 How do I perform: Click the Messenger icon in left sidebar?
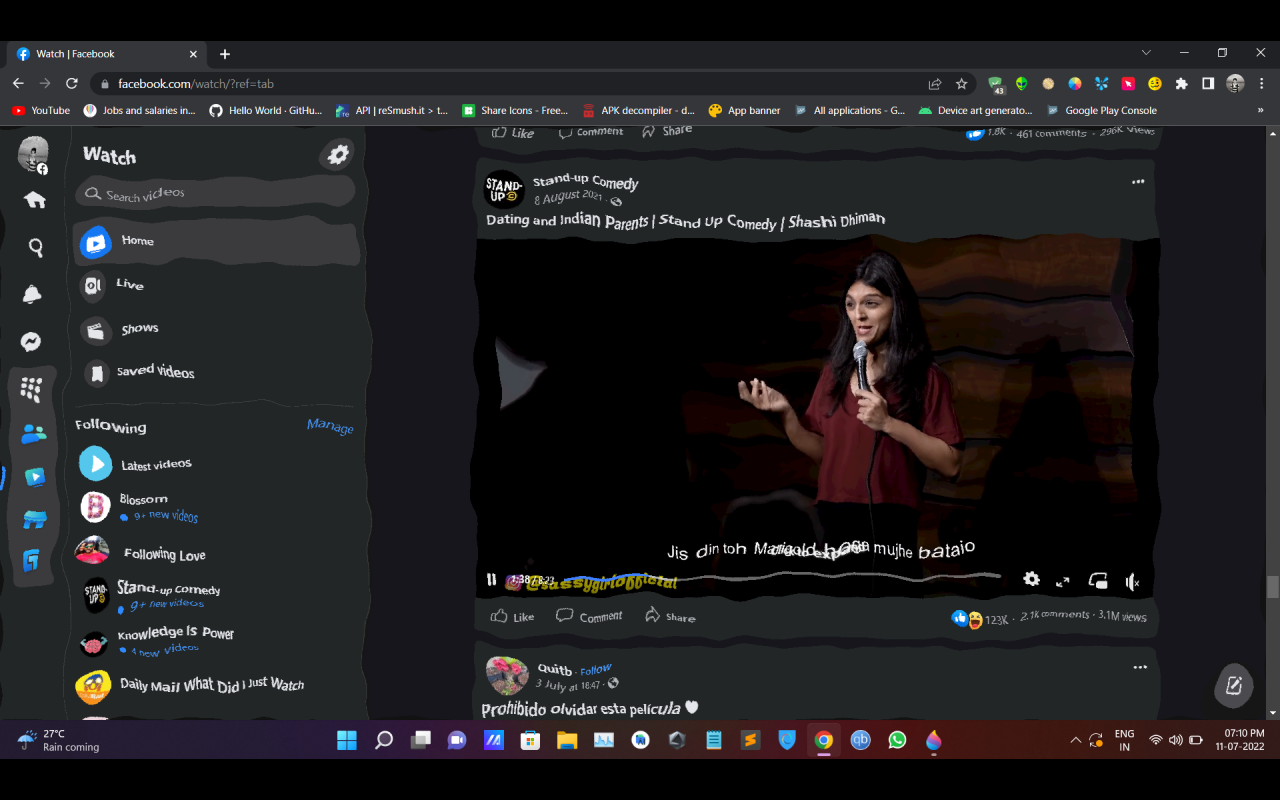31,342
